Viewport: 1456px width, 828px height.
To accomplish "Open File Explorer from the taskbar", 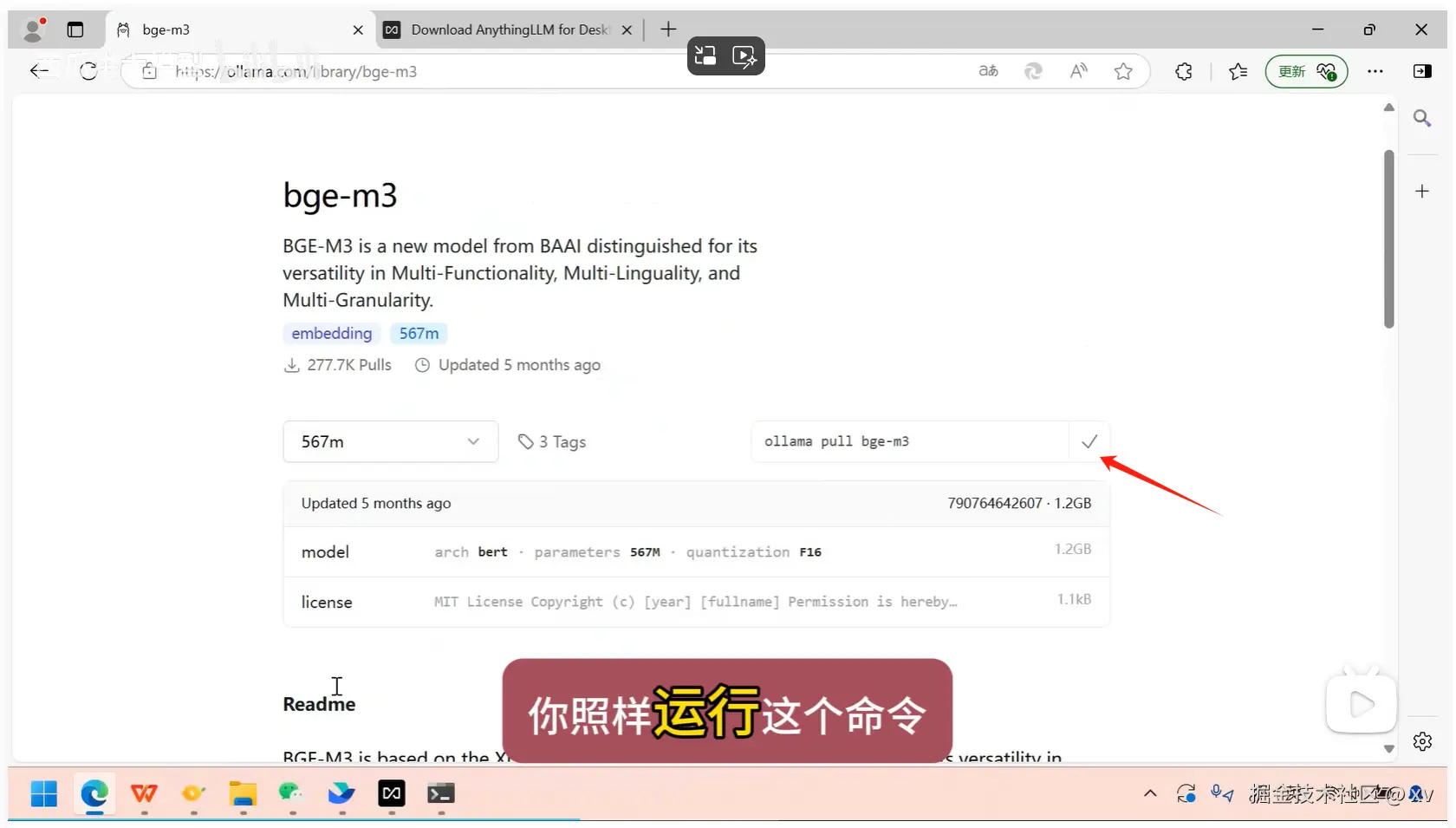I will pyautogui.click(x=243, y=793).
